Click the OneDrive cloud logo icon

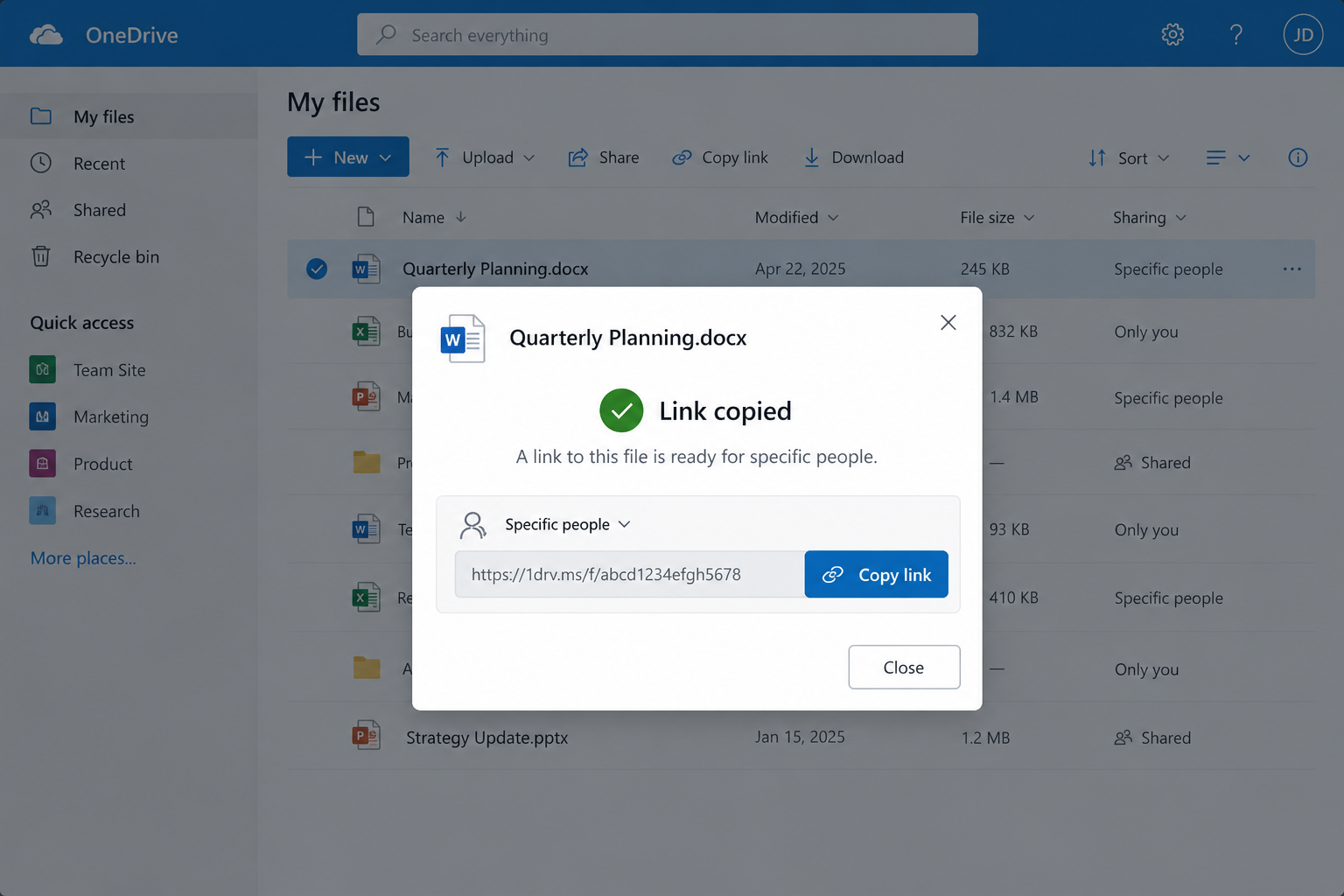click(46, 35)
